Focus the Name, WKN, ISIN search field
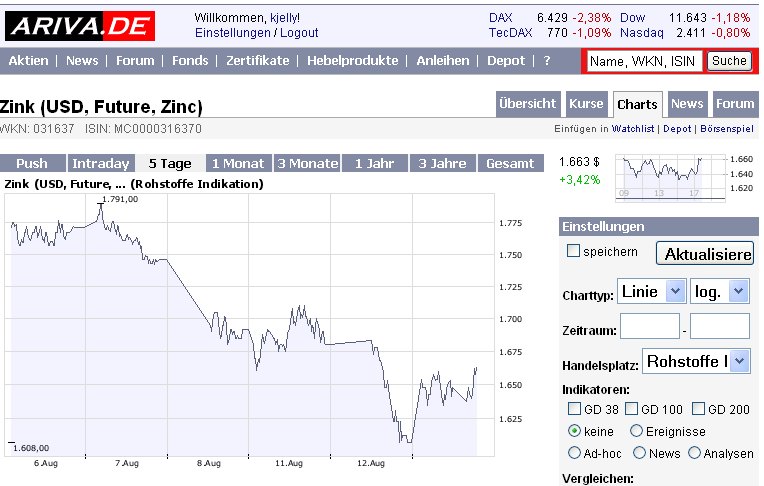The height and width of the screenshot is (486, 764). 644,61
